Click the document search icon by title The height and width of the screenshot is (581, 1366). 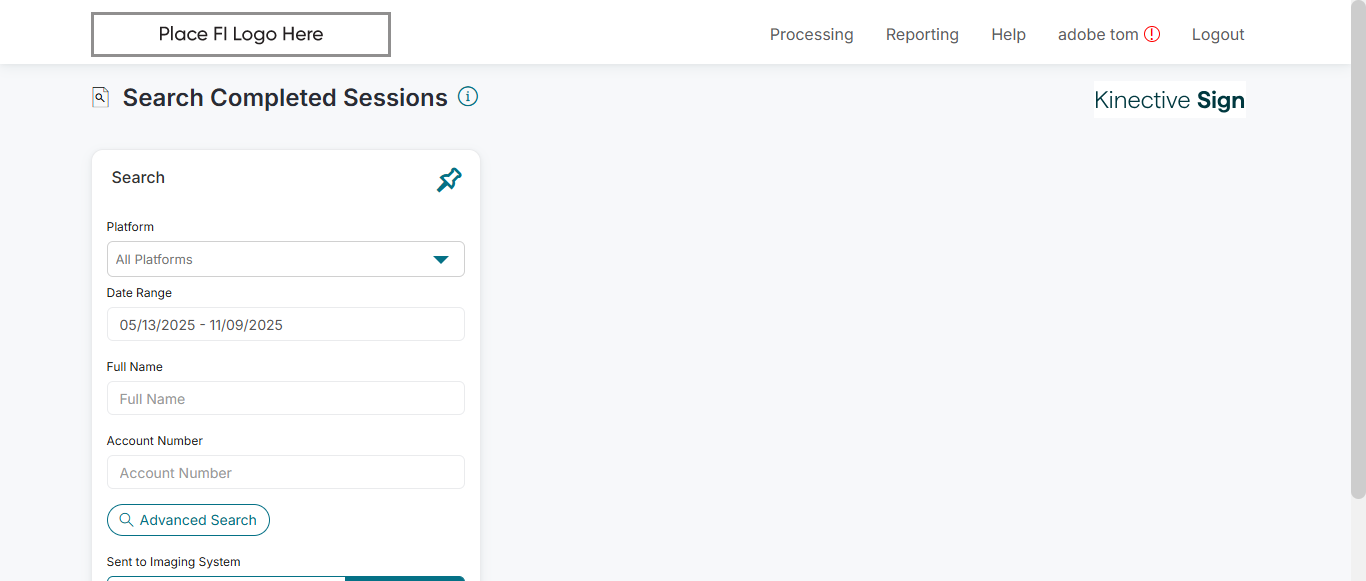point(100,97)
